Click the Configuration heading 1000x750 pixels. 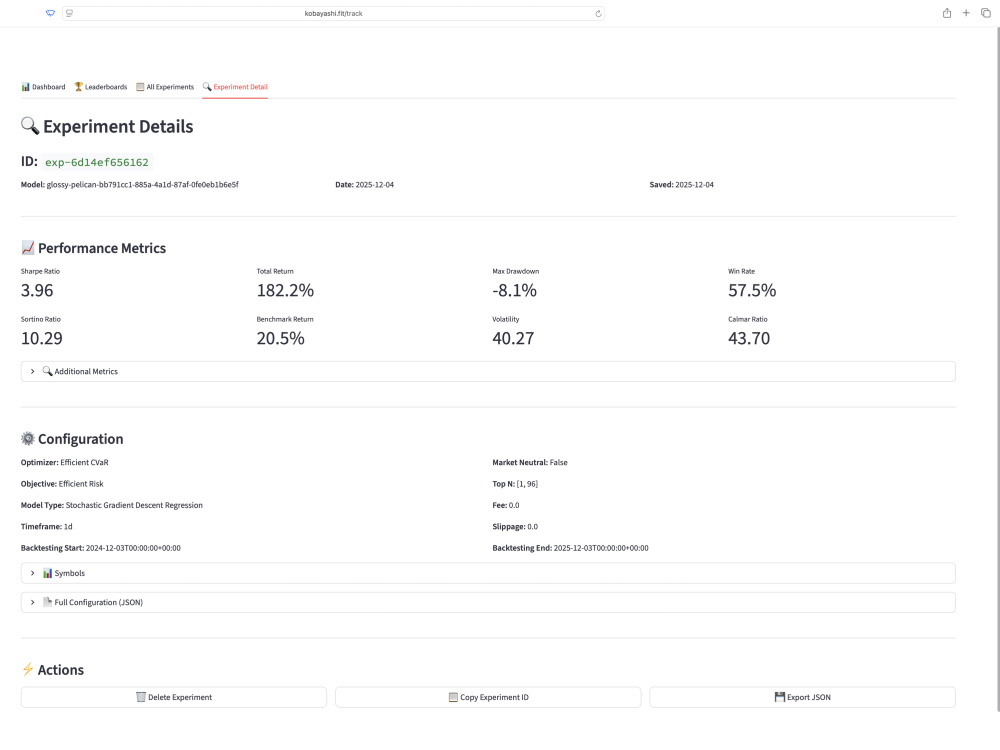click(72, 439)
